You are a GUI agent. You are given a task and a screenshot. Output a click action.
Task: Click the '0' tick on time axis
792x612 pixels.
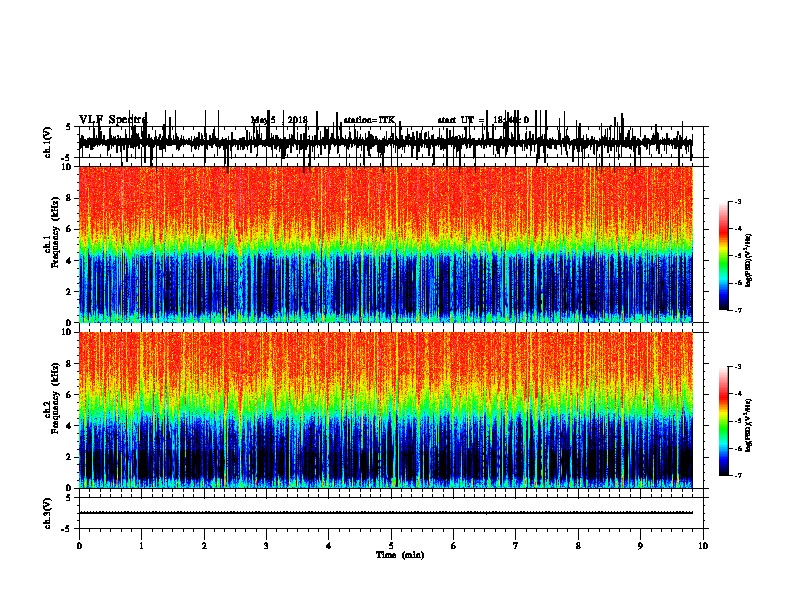[79, 546]
